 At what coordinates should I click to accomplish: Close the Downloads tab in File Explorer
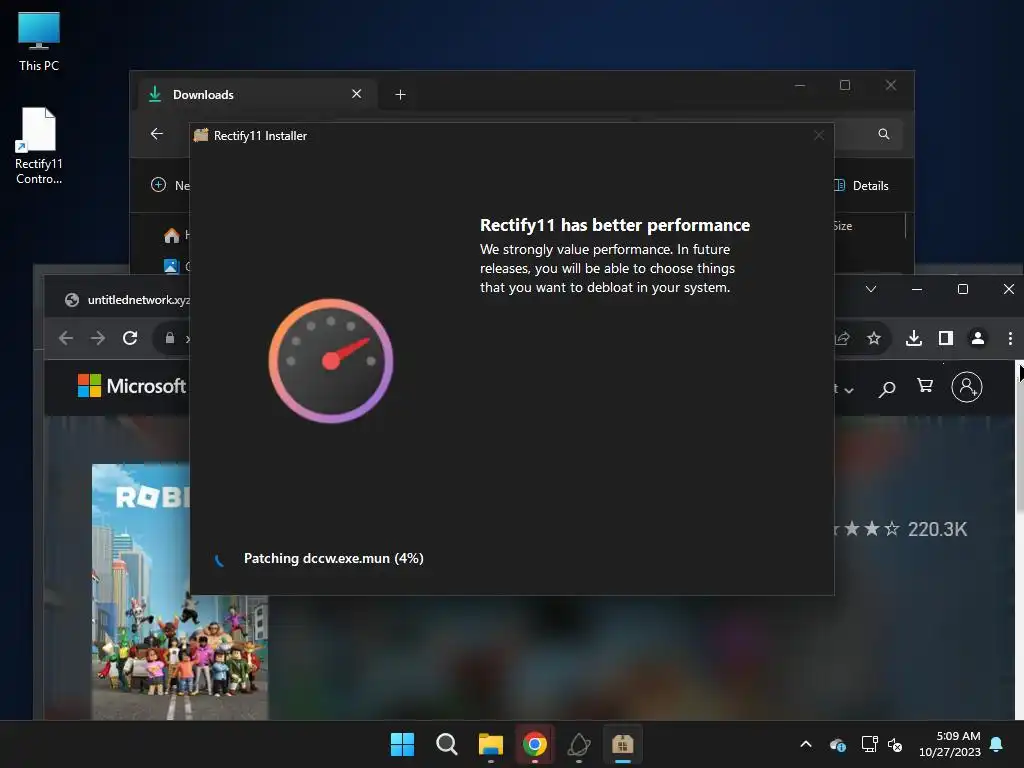click(357, 94)
